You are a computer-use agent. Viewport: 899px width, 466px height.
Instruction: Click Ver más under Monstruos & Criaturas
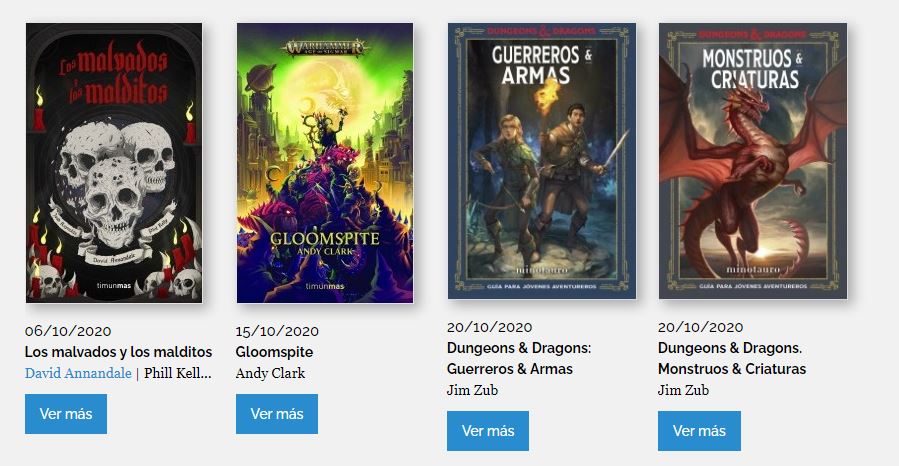pyautogui.click(x=699, y=431)
